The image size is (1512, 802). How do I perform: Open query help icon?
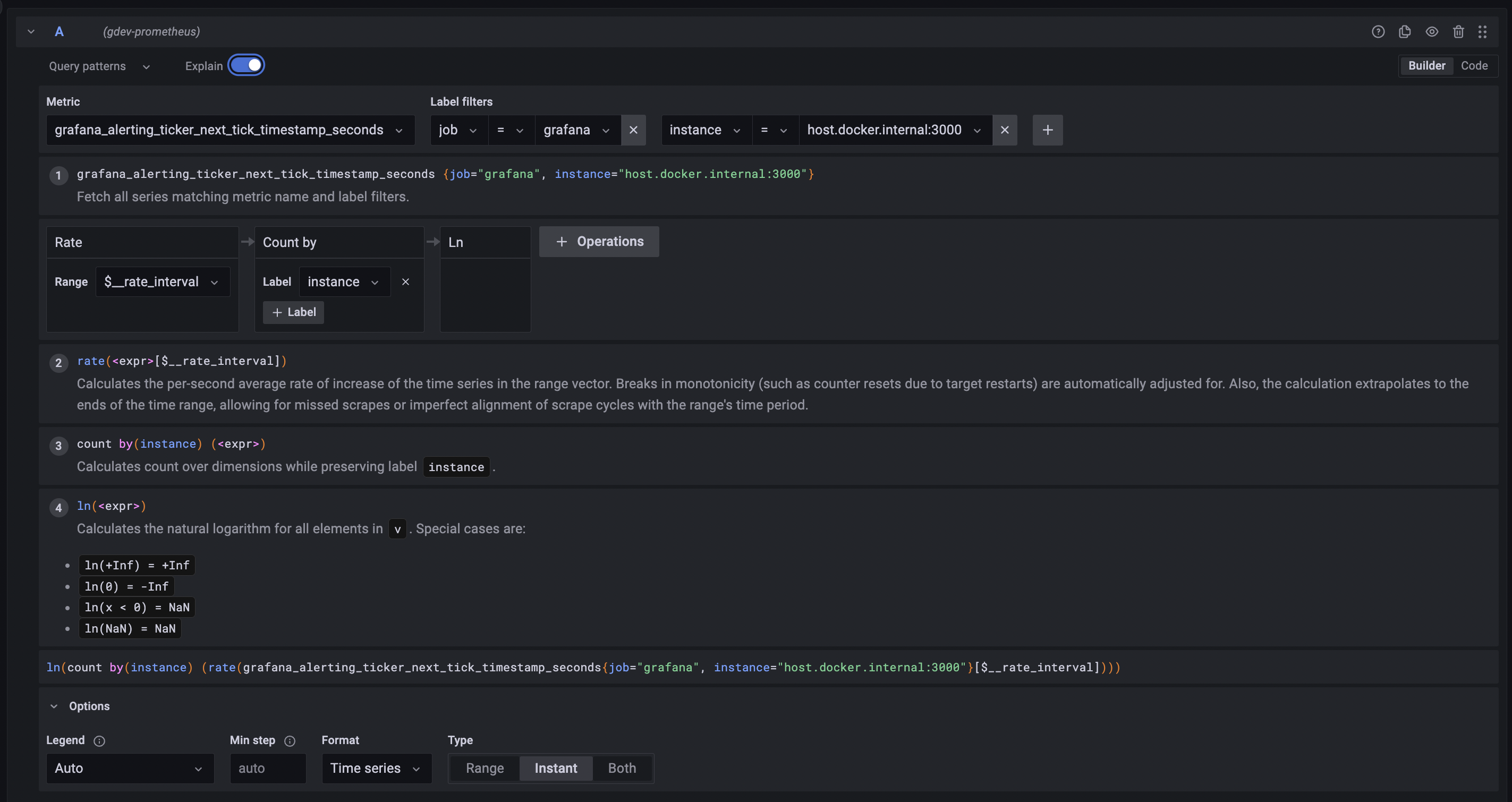(1378, 32)
